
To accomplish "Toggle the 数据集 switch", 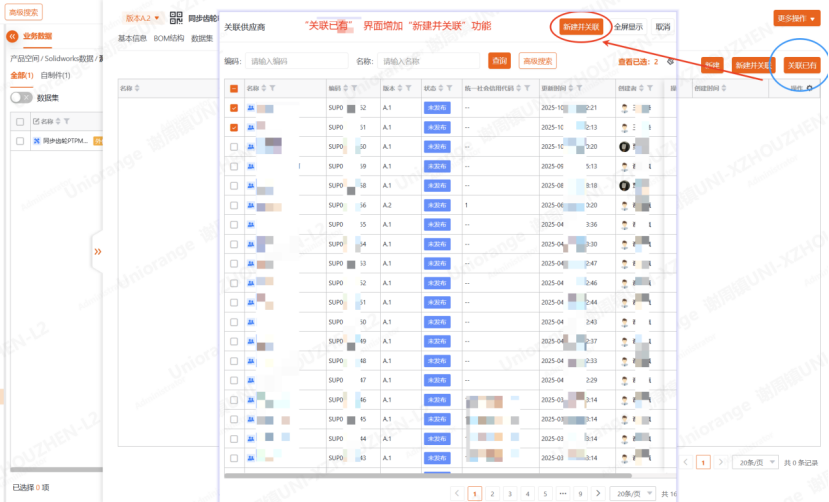I will (21, 98).
